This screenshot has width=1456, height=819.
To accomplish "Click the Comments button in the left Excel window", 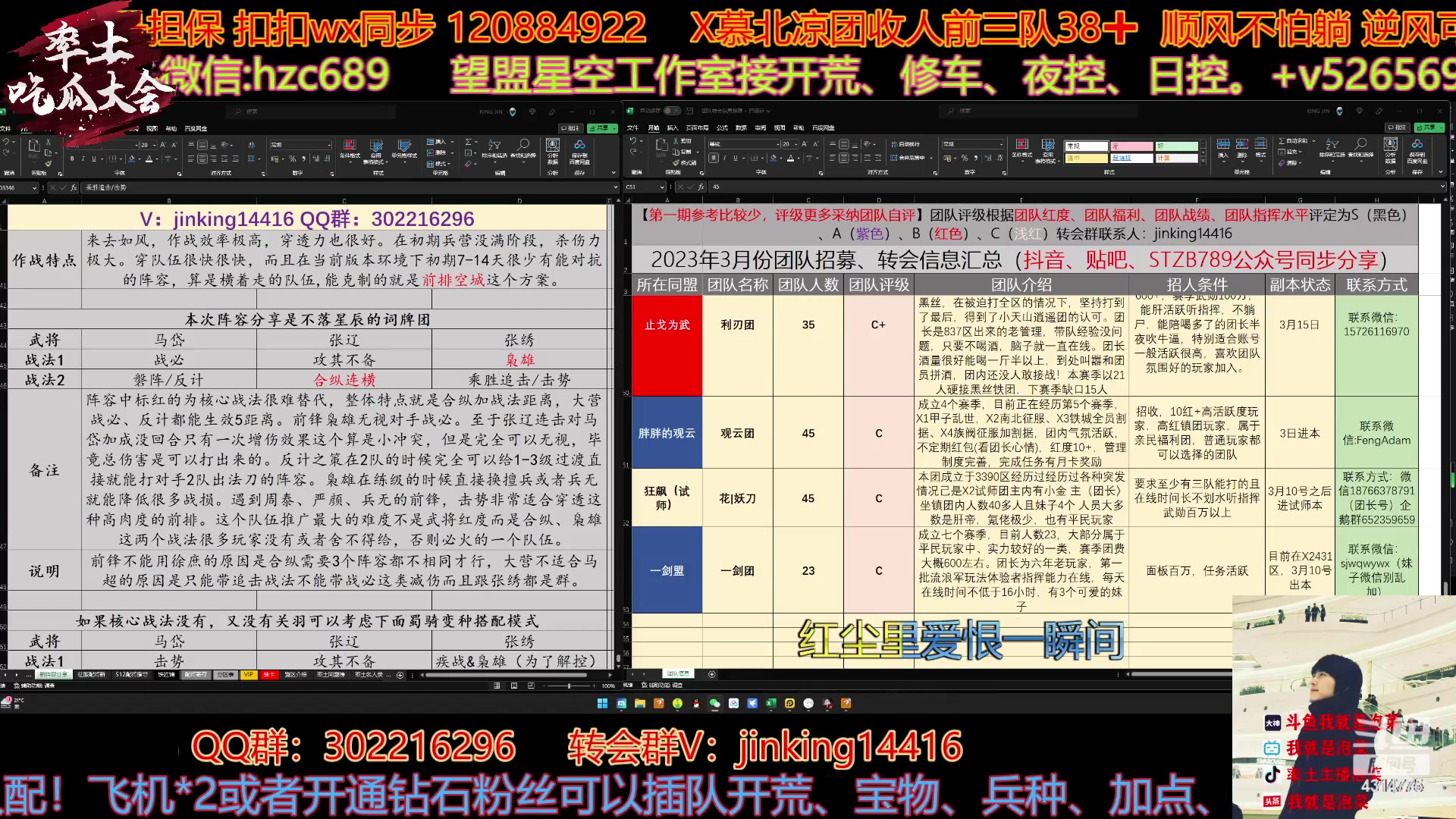I will pos(570,128).
